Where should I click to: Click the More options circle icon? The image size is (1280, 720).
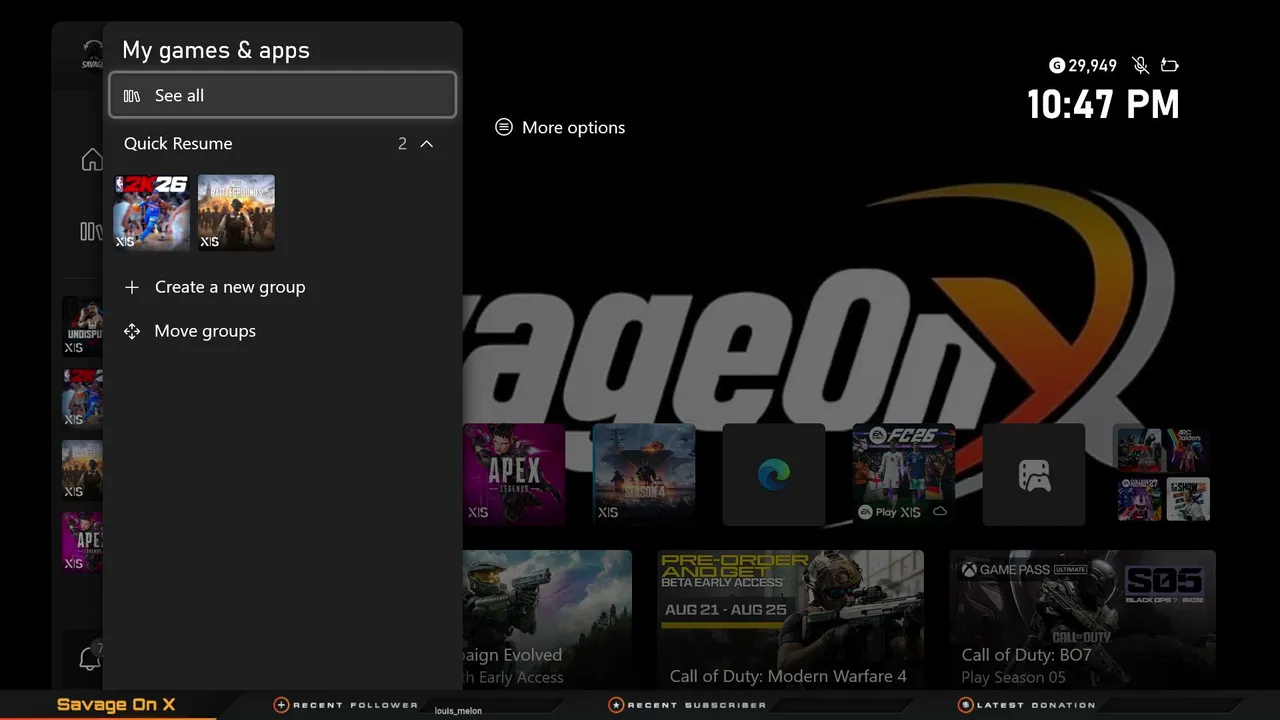pos(504,127)
